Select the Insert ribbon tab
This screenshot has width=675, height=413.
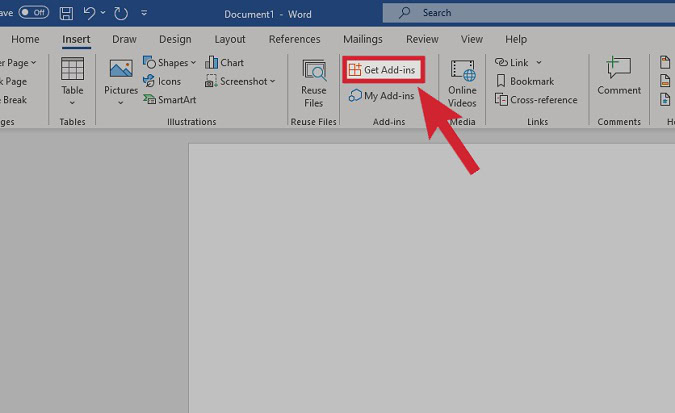click(x=76, y=39)
